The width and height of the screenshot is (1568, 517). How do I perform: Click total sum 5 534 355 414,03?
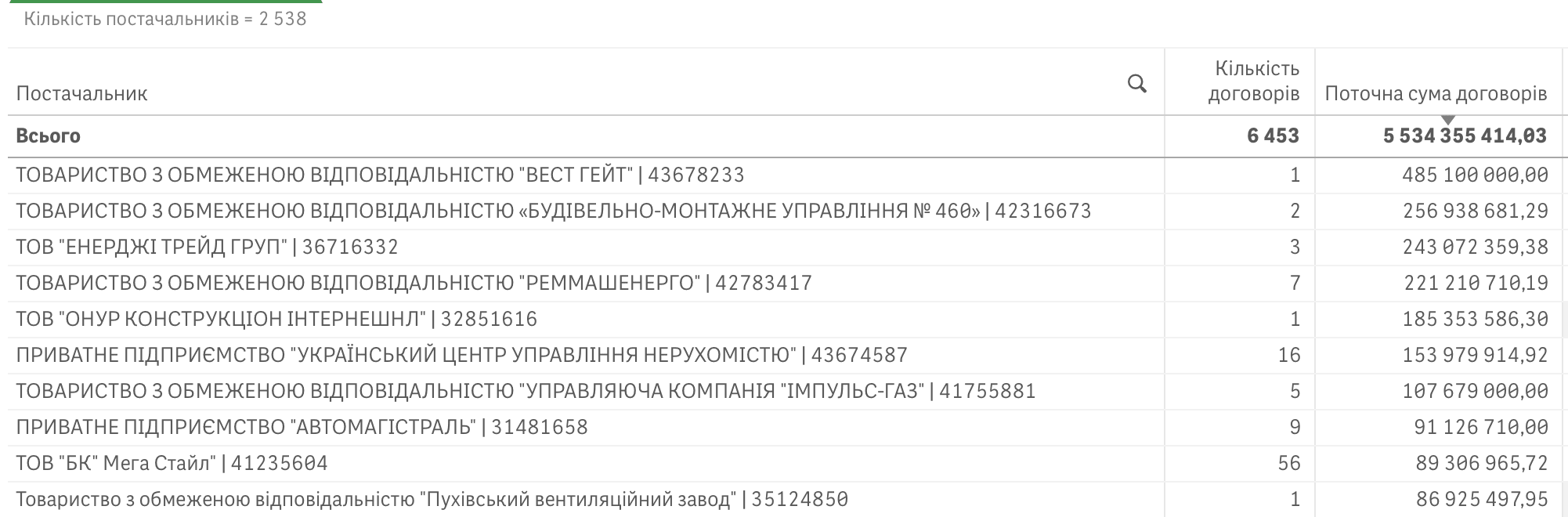[x=1465, y=136]
